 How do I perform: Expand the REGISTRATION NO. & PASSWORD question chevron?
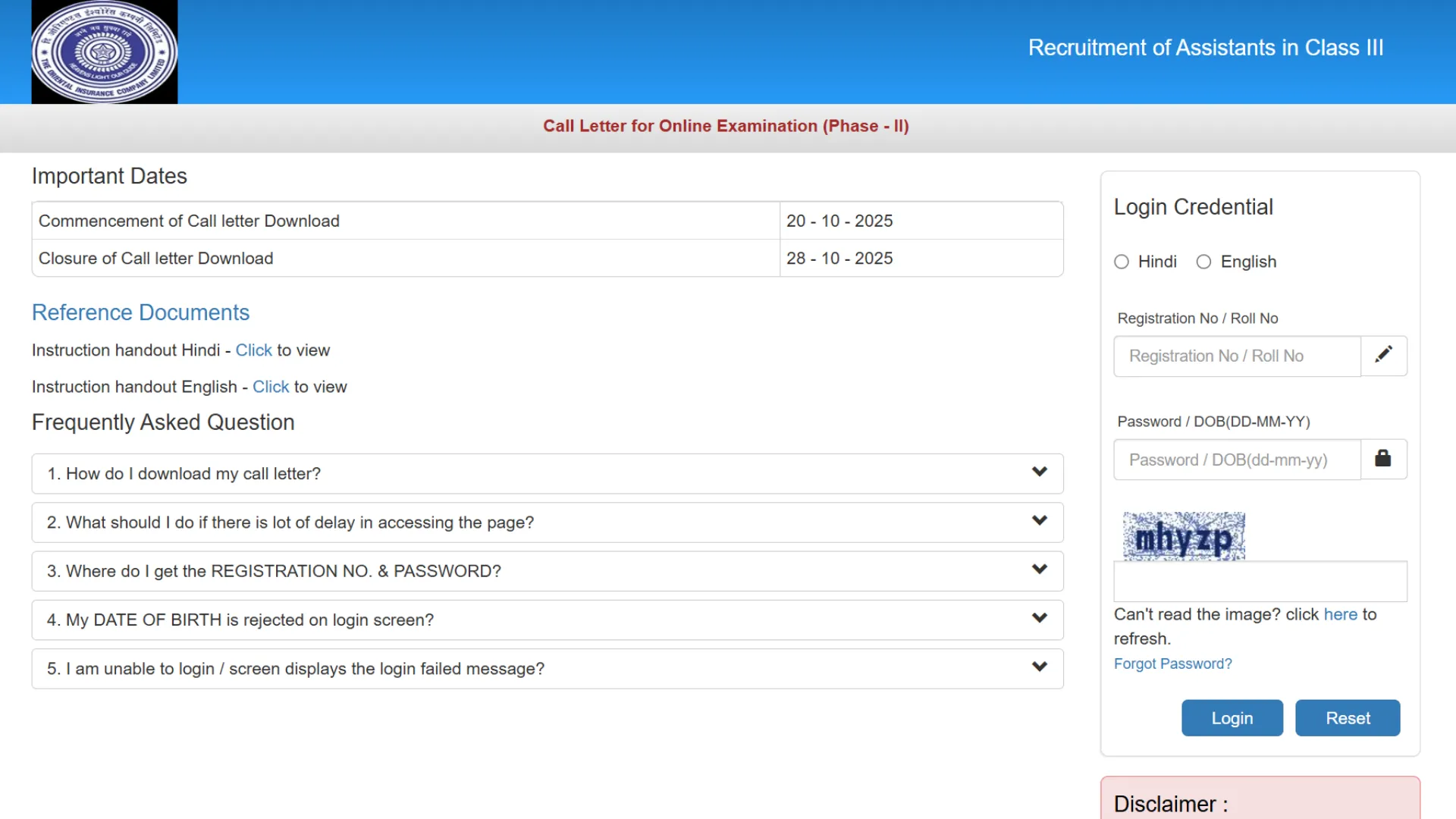[x=1039, y=570]
